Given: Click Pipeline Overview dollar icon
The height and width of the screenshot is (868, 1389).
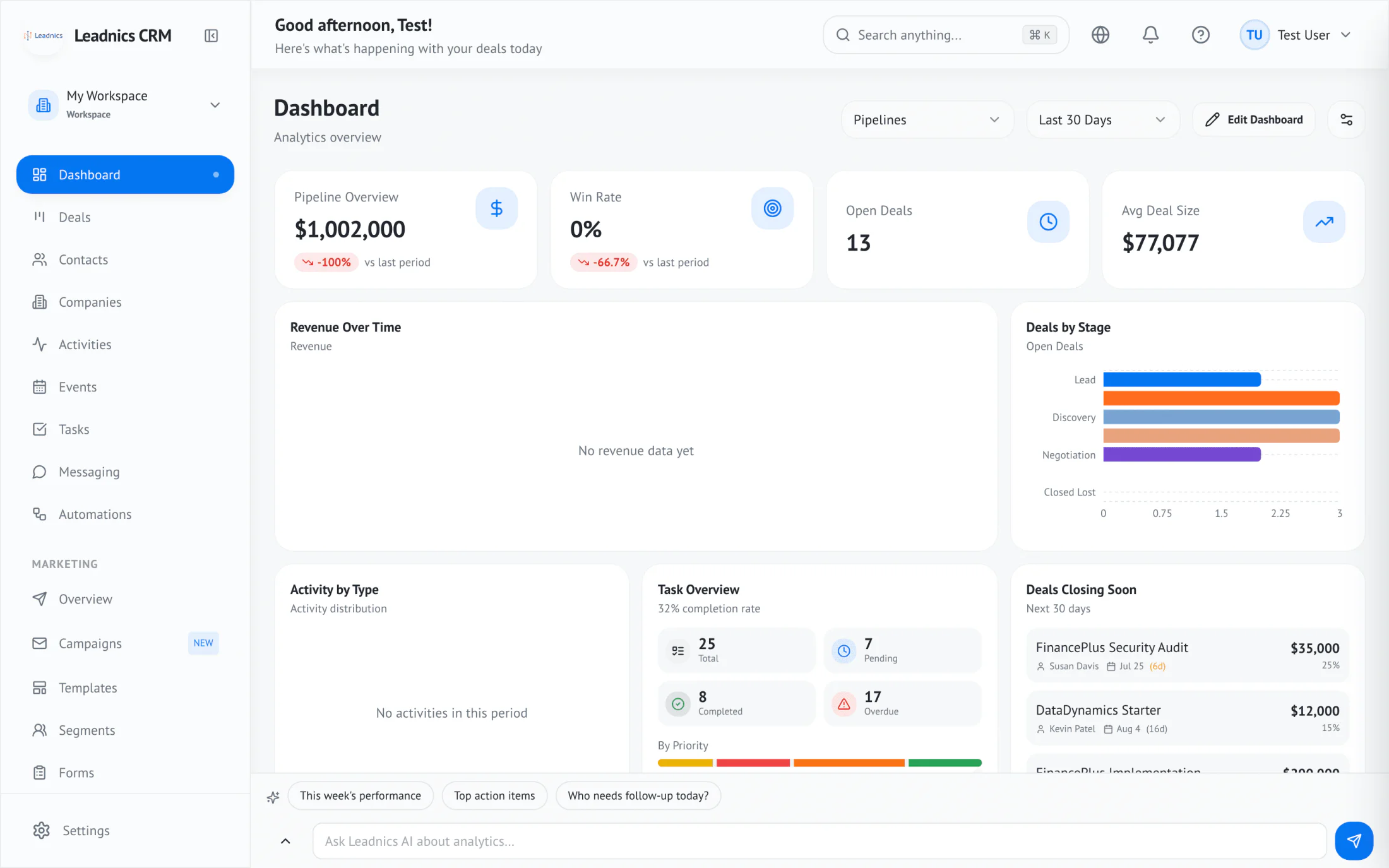Looking at the screenshot, I should click(496, 208).
